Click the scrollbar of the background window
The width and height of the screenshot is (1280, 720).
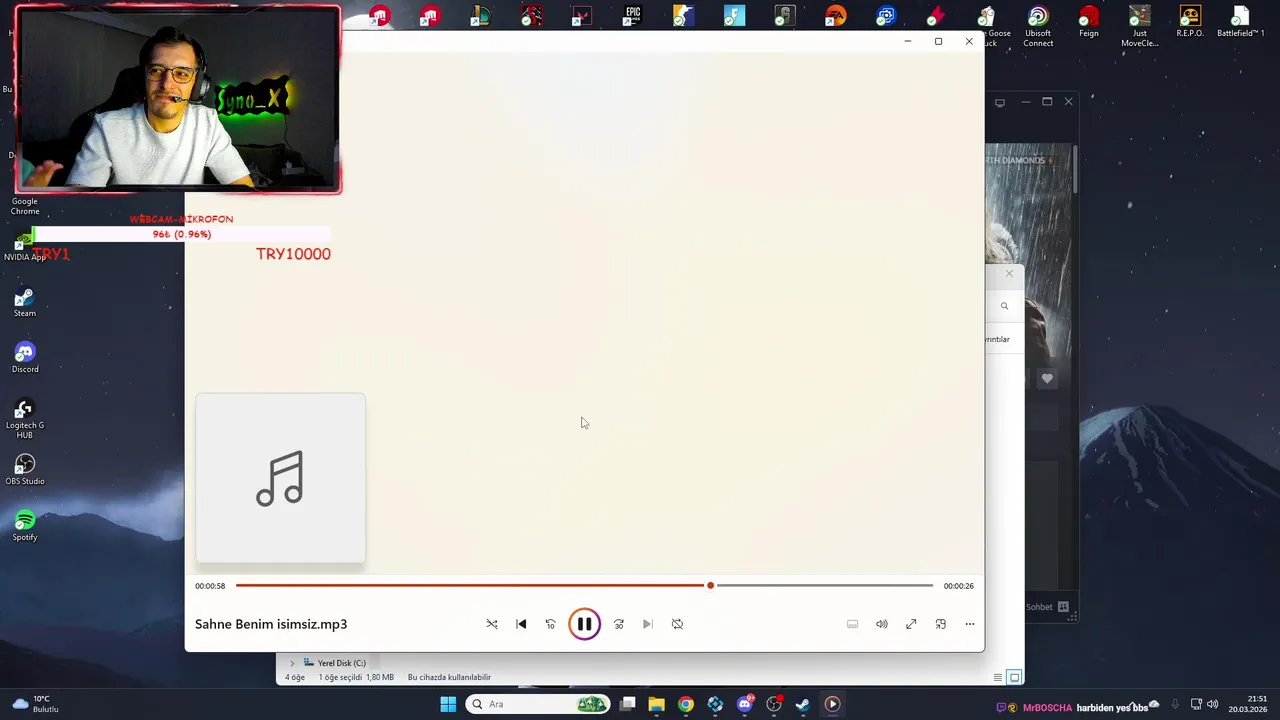pyautogui.click(x=1075, y=170)
